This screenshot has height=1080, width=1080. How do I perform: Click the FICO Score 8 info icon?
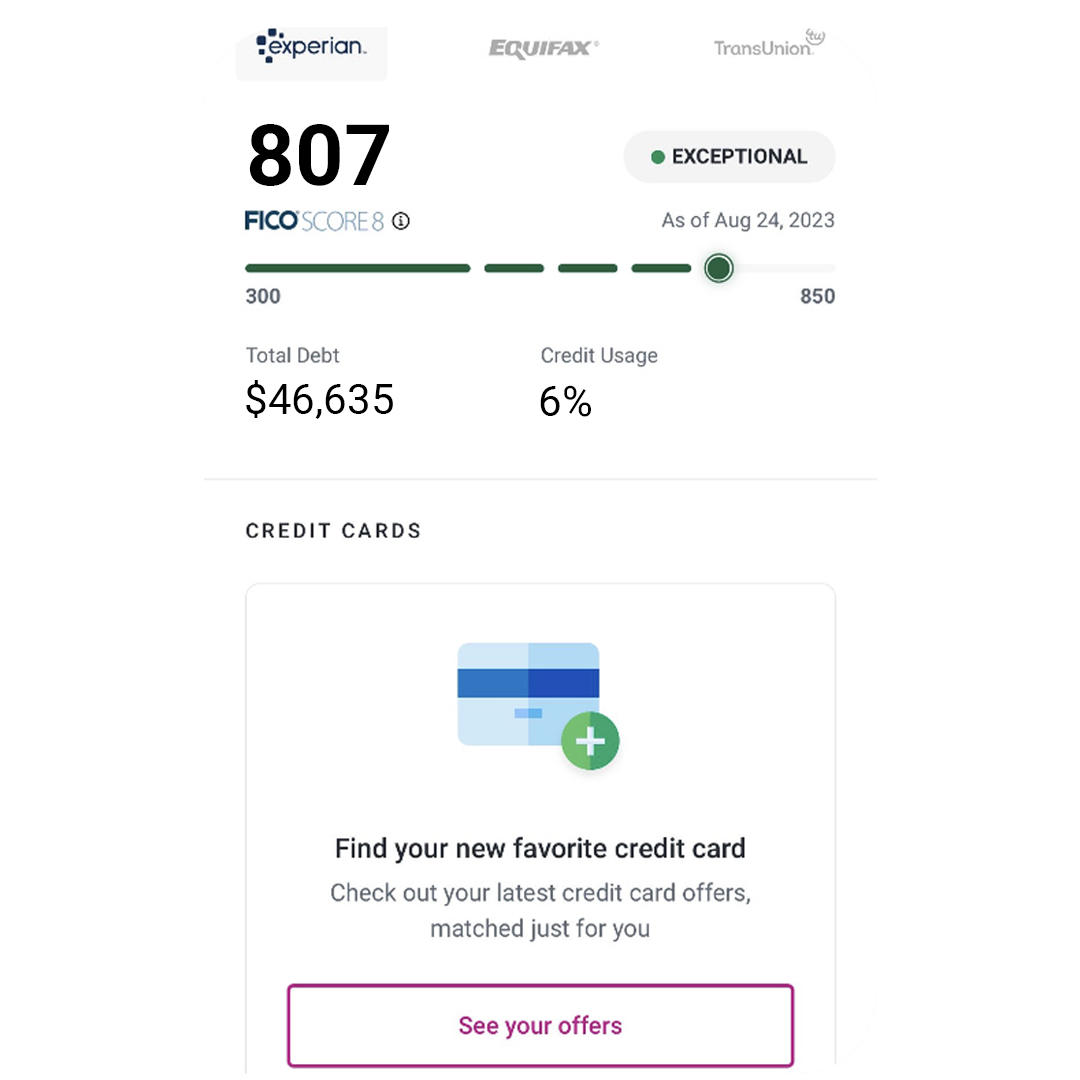pyautogui.click(x=401, y=221)
